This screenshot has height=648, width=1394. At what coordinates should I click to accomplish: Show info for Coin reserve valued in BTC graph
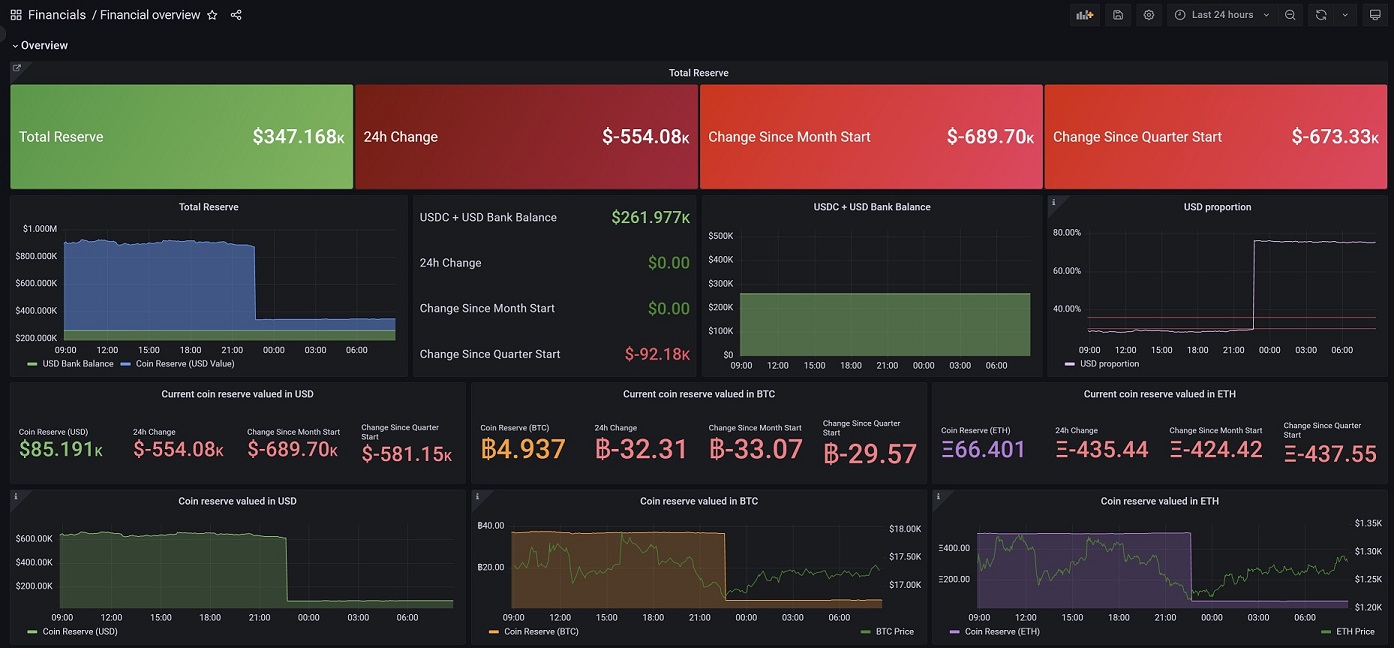(477, 495)
